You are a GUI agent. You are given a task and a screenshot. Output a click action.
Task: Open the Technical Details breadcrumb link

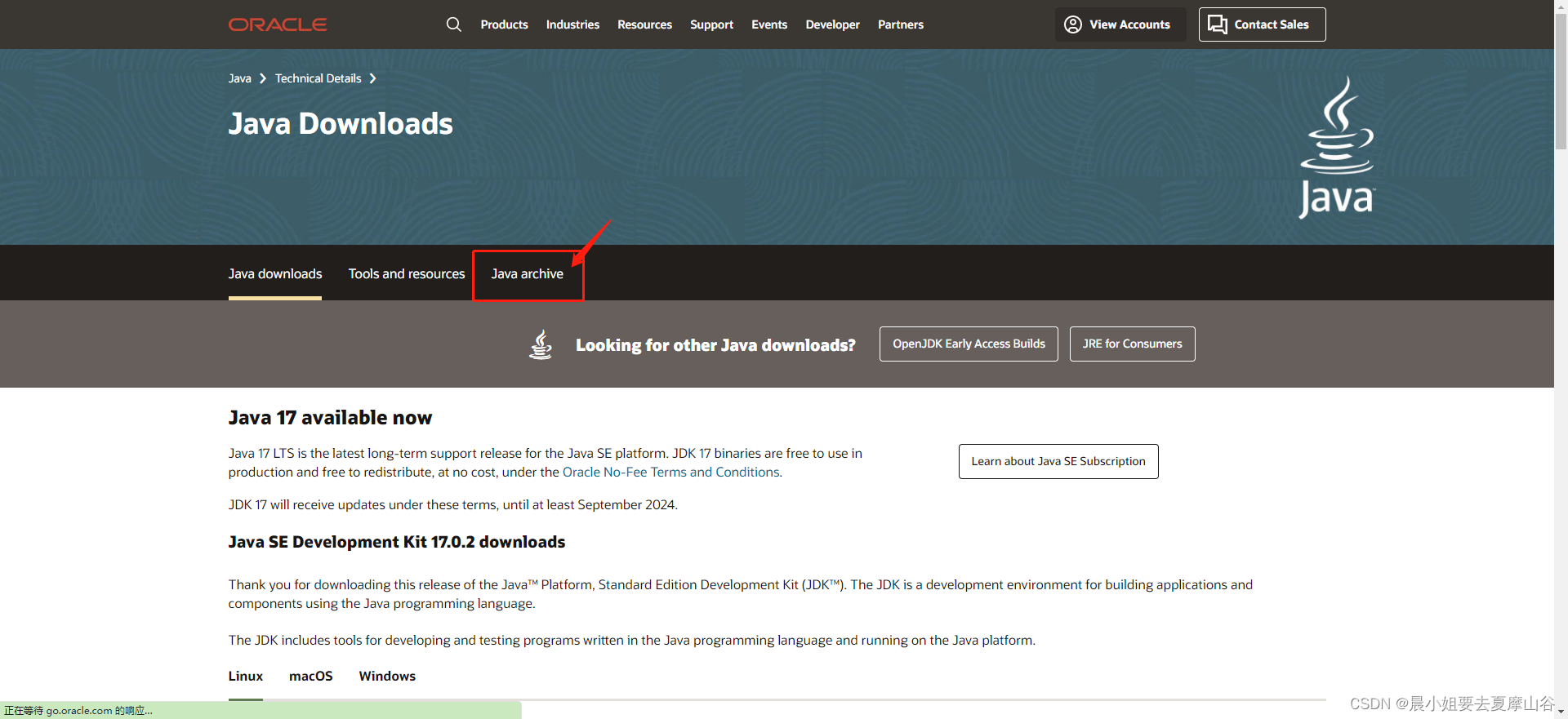click(x=318, y=78)
